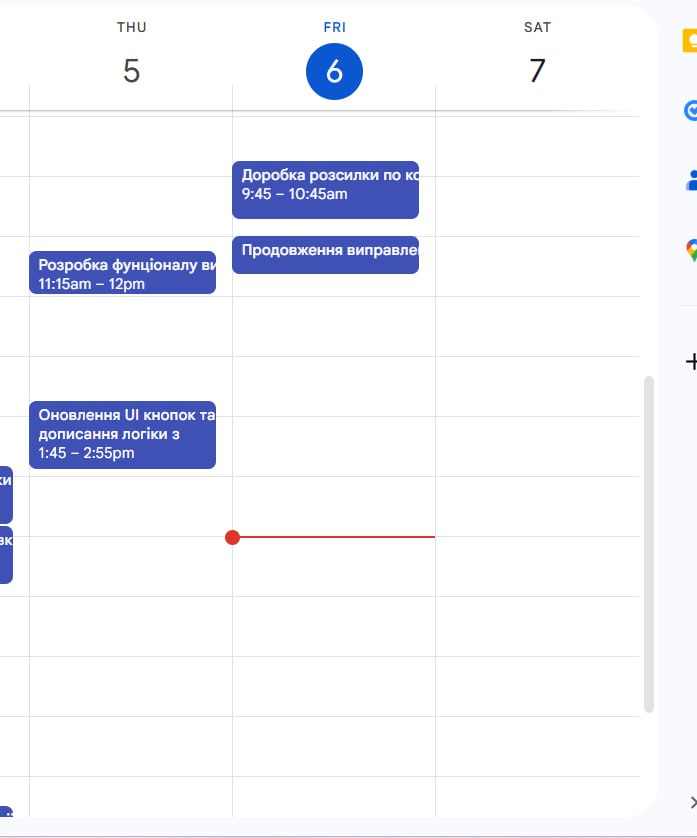Click the plus icon to get add-ons
The image size is (697, 838).
click(690, 362)
